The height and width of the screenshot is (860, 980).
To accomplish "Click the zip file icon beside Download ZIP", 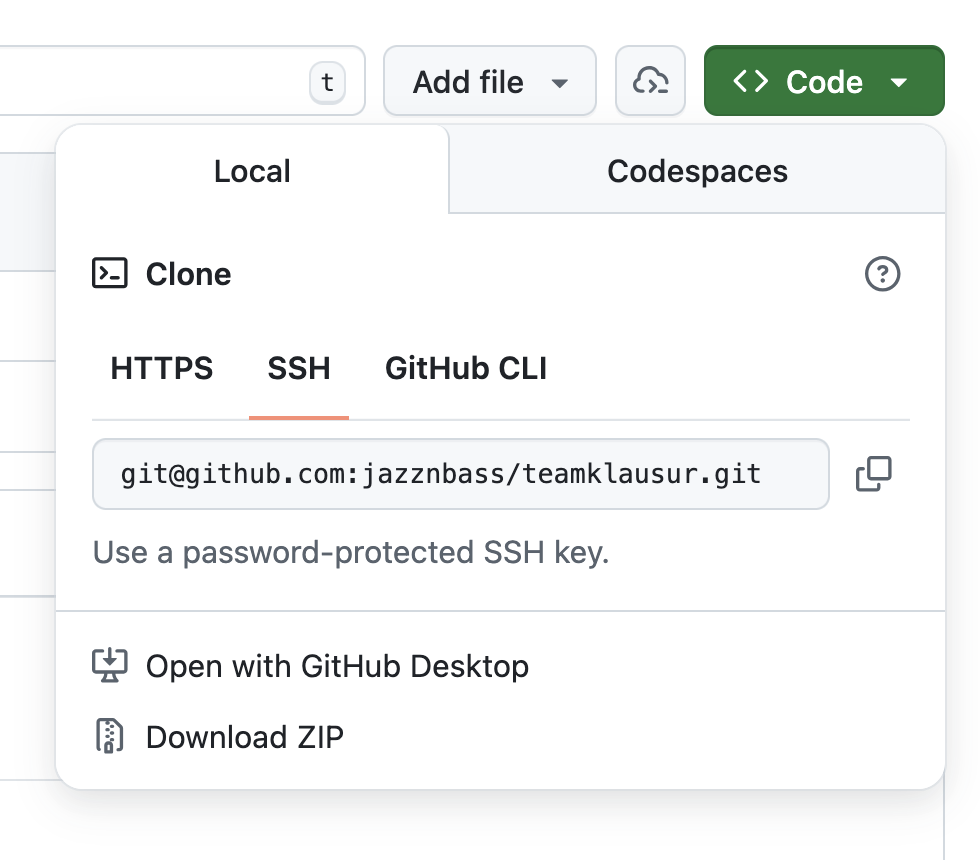I will (109, 737).
